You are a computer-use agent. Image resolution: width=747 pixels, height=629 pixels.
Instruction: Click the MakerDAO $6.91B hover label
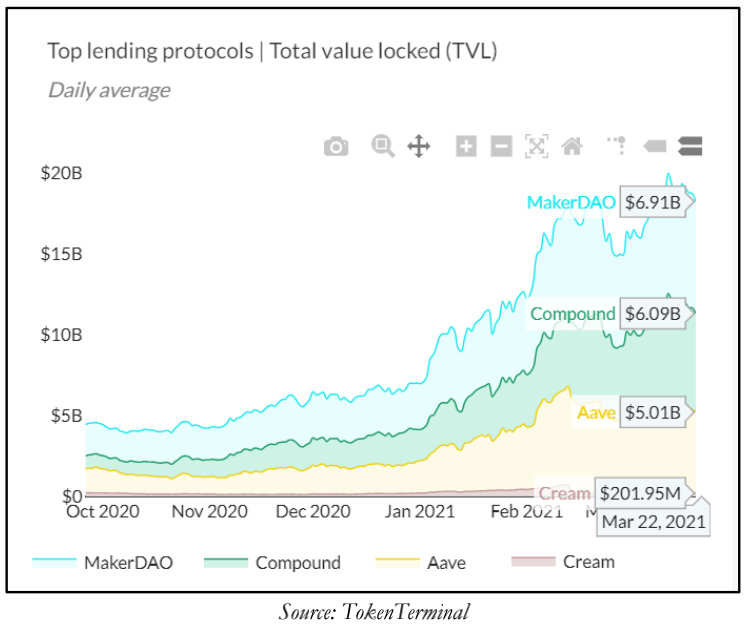pos(653,203)
